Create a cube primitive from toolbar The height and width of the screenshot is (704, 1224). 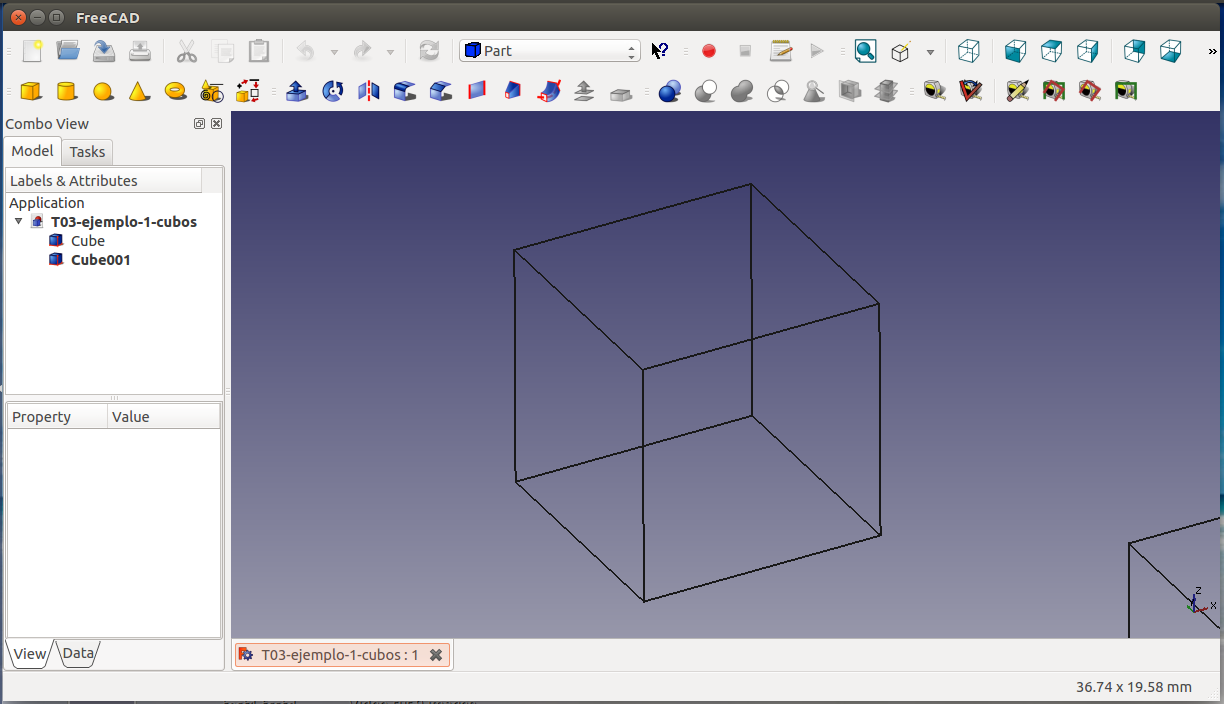point(31,92)
